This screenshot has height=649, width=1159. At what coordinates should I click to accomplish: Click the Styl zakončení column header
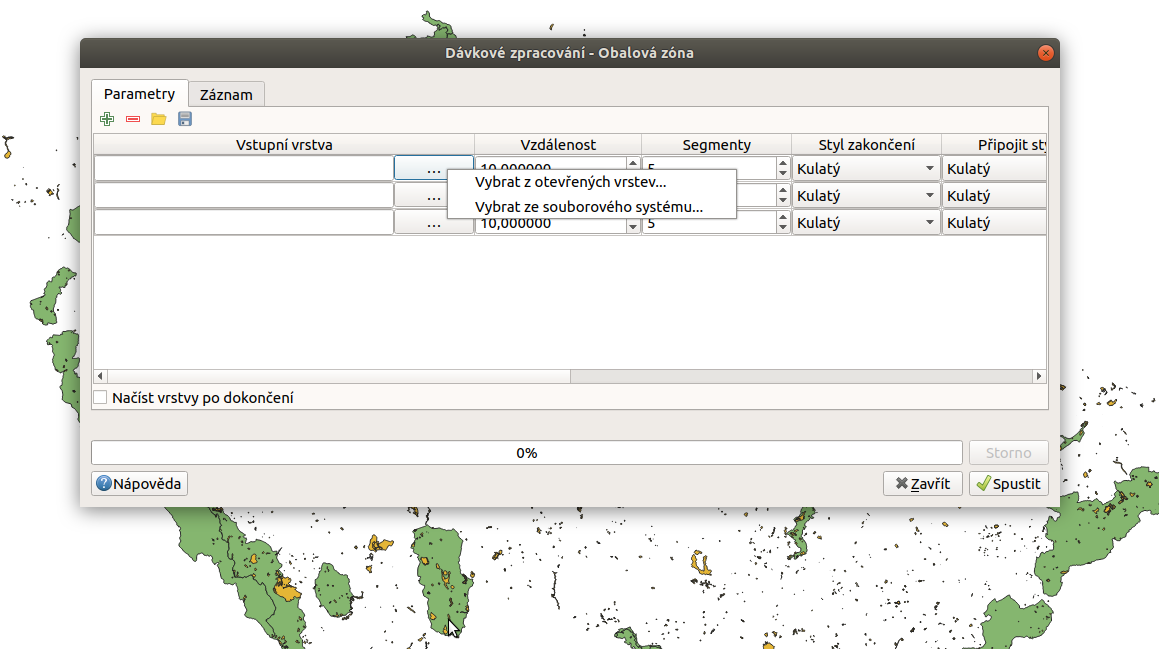click(x=866, y=145)
